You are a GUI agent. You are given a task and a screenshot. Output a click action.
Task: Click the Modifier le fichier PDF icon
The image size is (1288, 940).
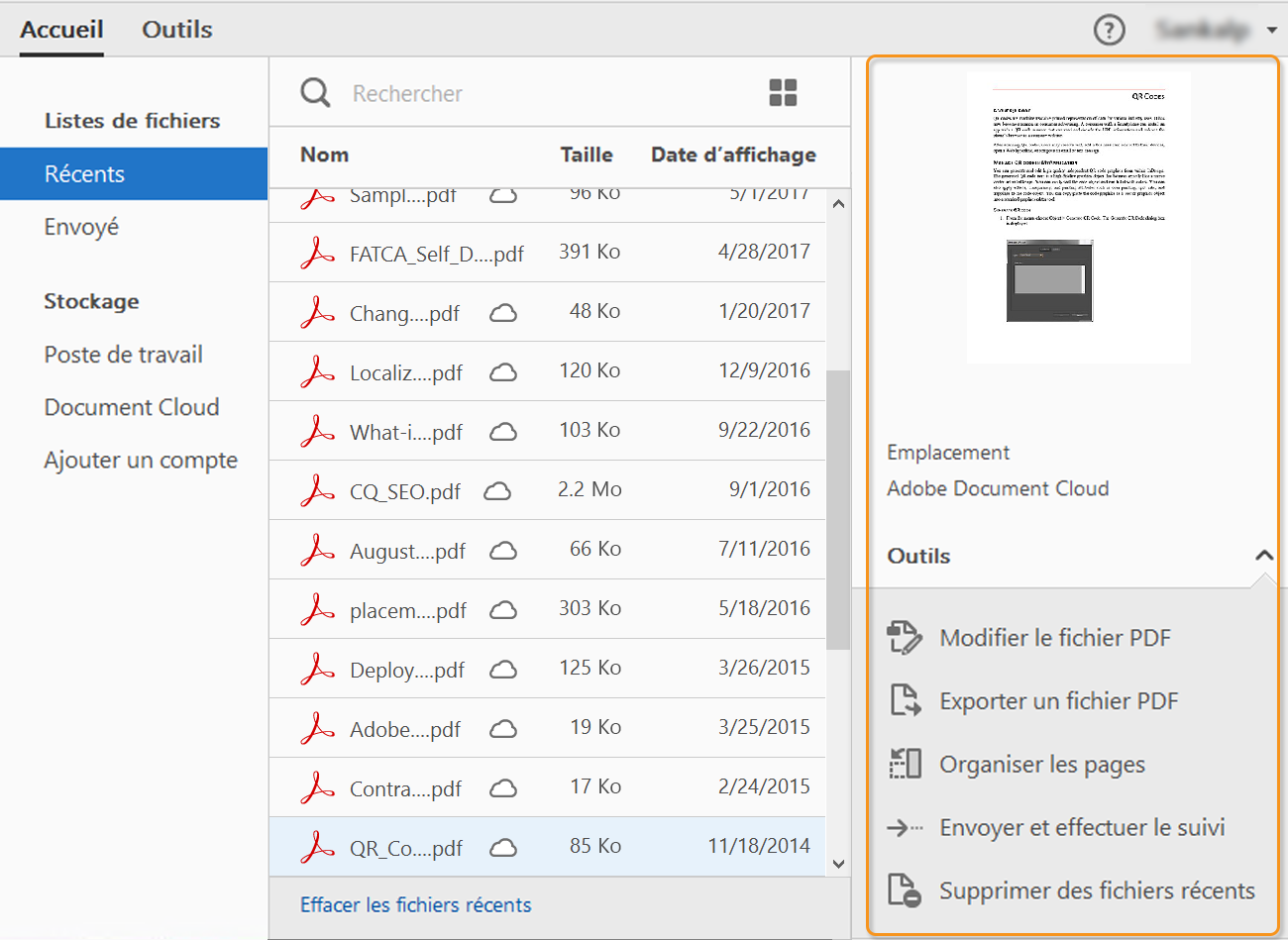pyautogui.click(x=904, y=638)
